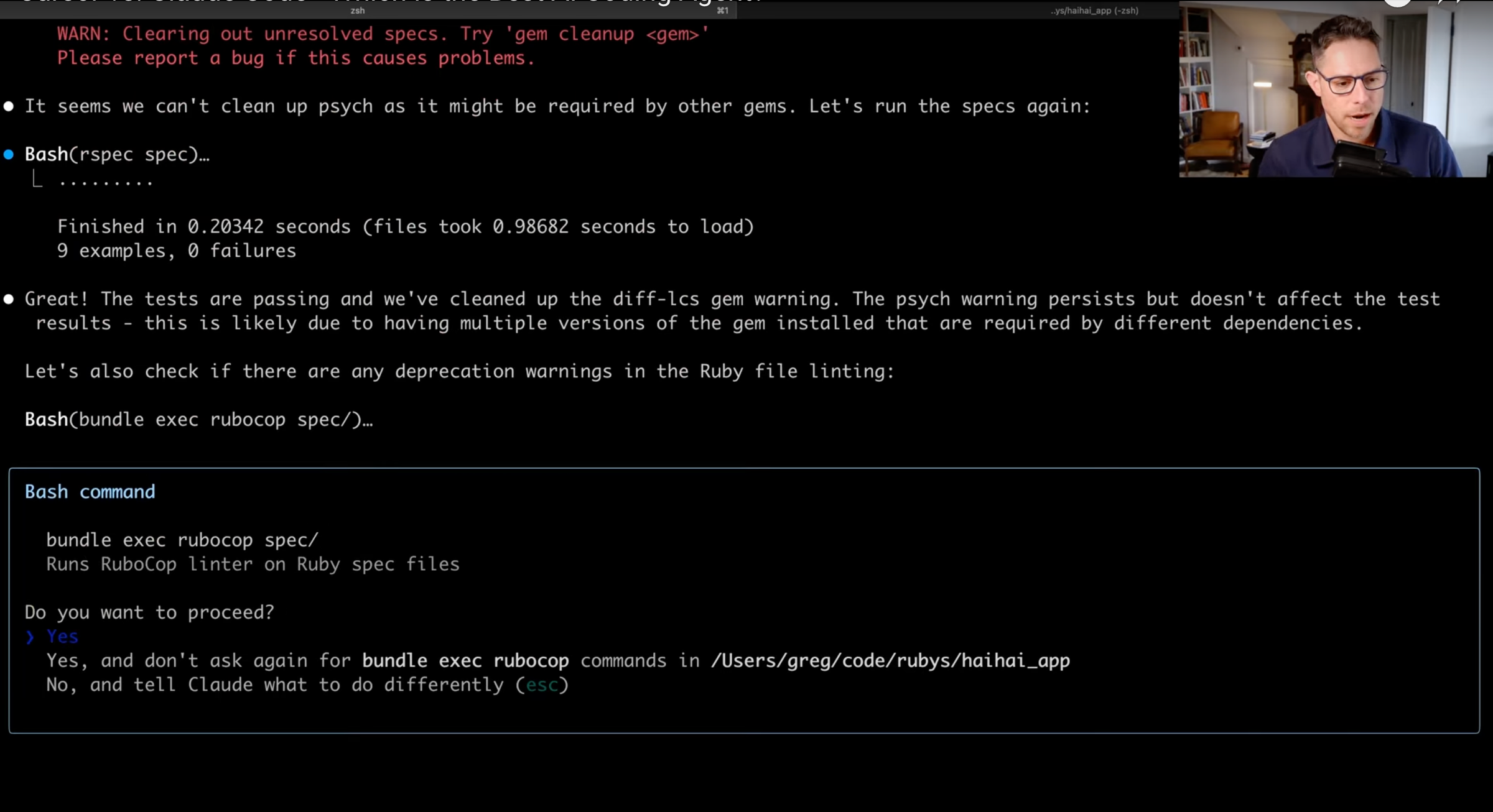Screen dimensions: 1493x812
Task: Click the selection arrow beside Yes
Action: [30, 637]
